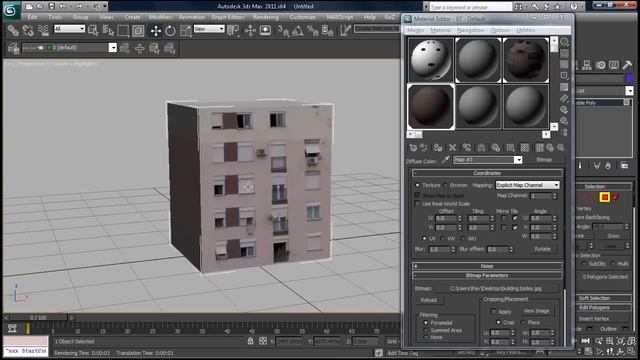Toggle the V Mirror checkbox

[504, 227]
